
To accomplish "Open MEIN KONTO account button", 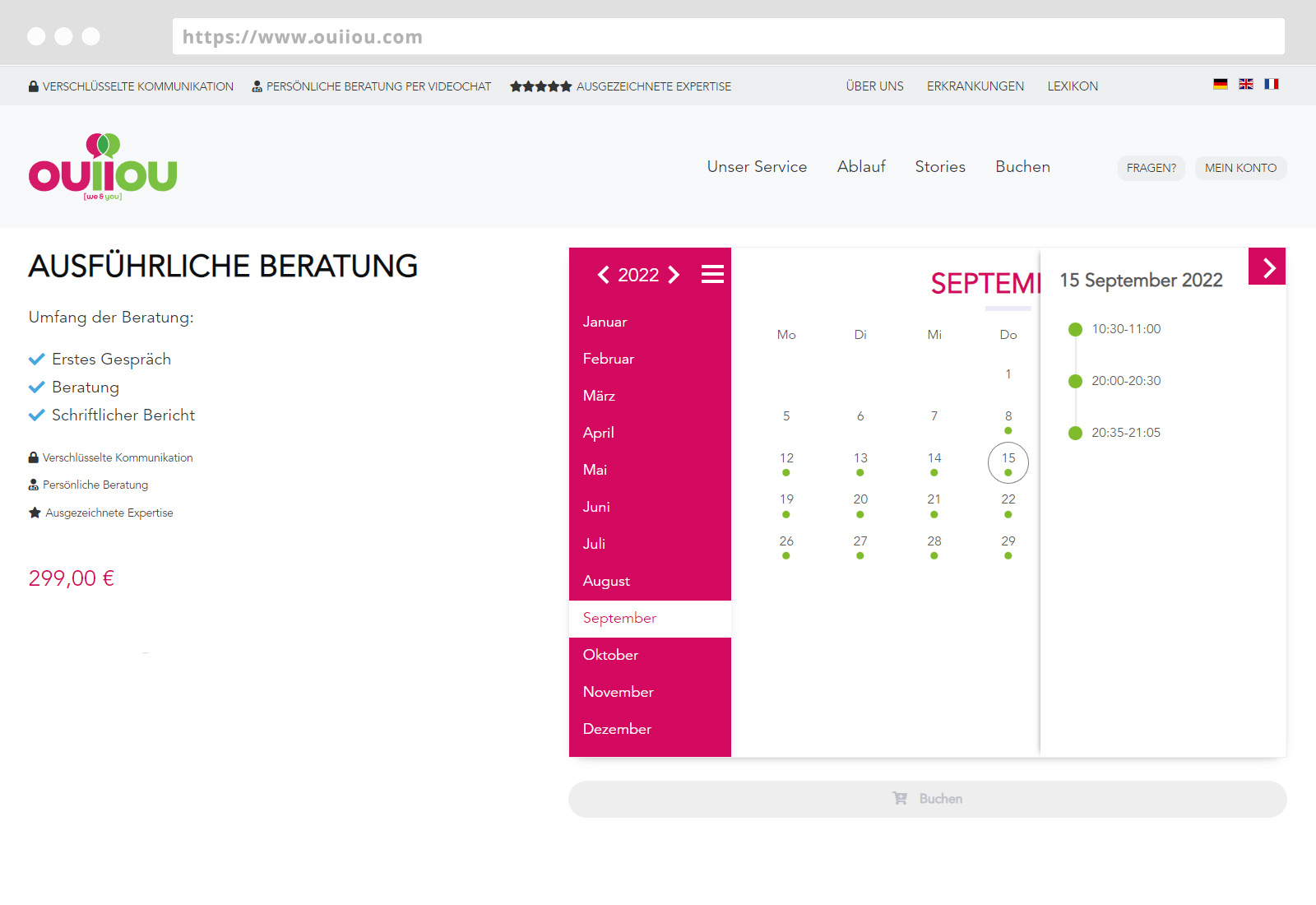I will point(1240,168).
